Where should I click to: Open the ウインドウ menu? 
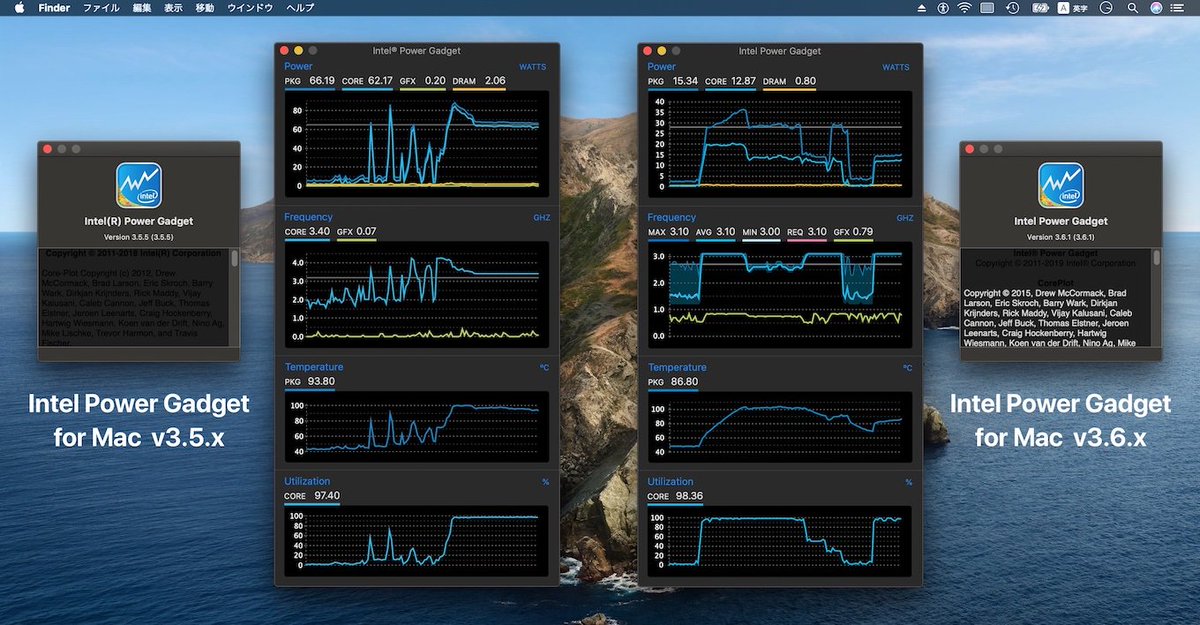[x=250, y=8]
